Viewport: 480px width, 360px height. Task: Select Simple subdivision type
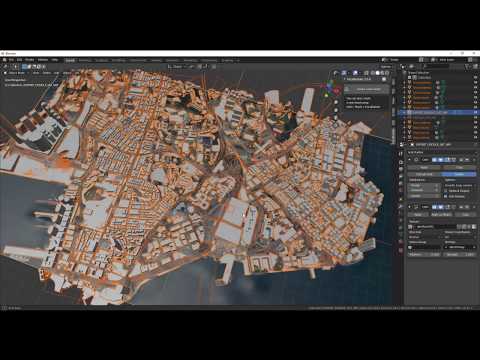point(459,174)
